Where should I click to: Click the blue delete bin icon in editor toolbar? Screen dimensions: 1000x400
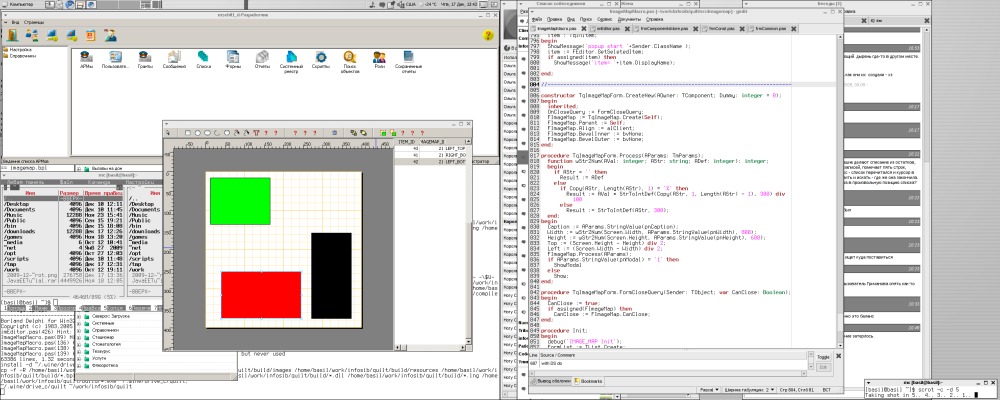click(334, 133)
